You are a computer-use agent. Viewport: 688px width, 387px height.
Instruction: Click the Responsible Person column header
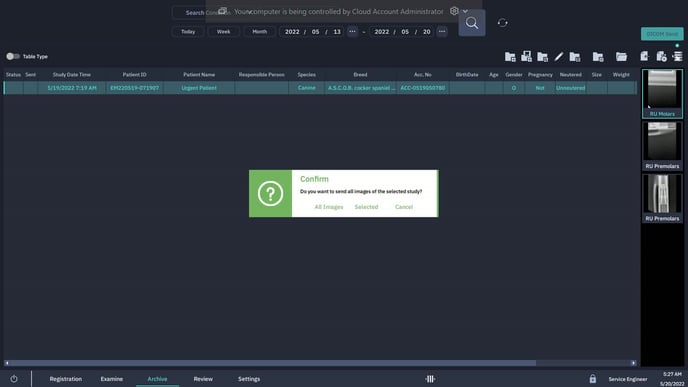pyautogui.click(x=262, y=75)
